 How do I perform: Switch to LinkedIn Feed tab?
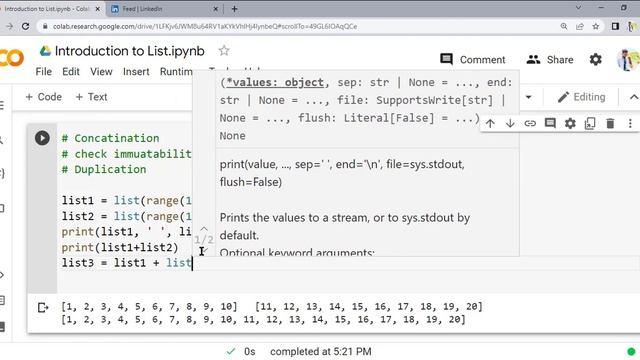[163, 9]
